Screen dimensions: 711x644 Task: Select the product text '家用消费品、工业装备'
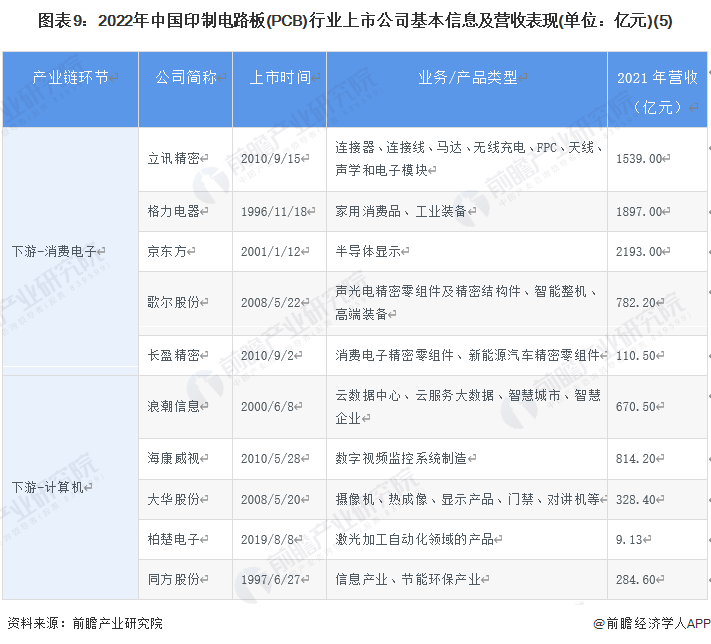click(401, 211)
